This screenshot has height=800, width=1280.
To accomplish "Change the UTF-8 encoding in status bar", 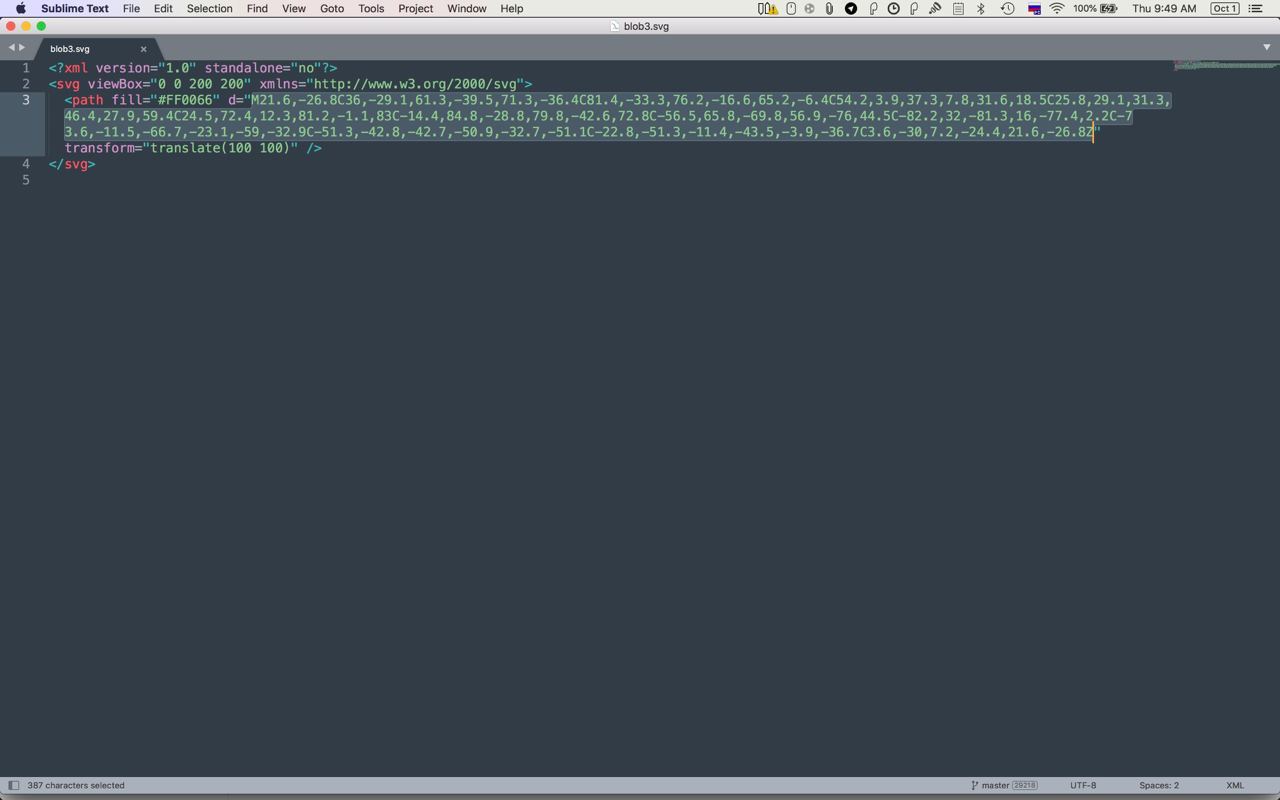I will coord(1083,785).
